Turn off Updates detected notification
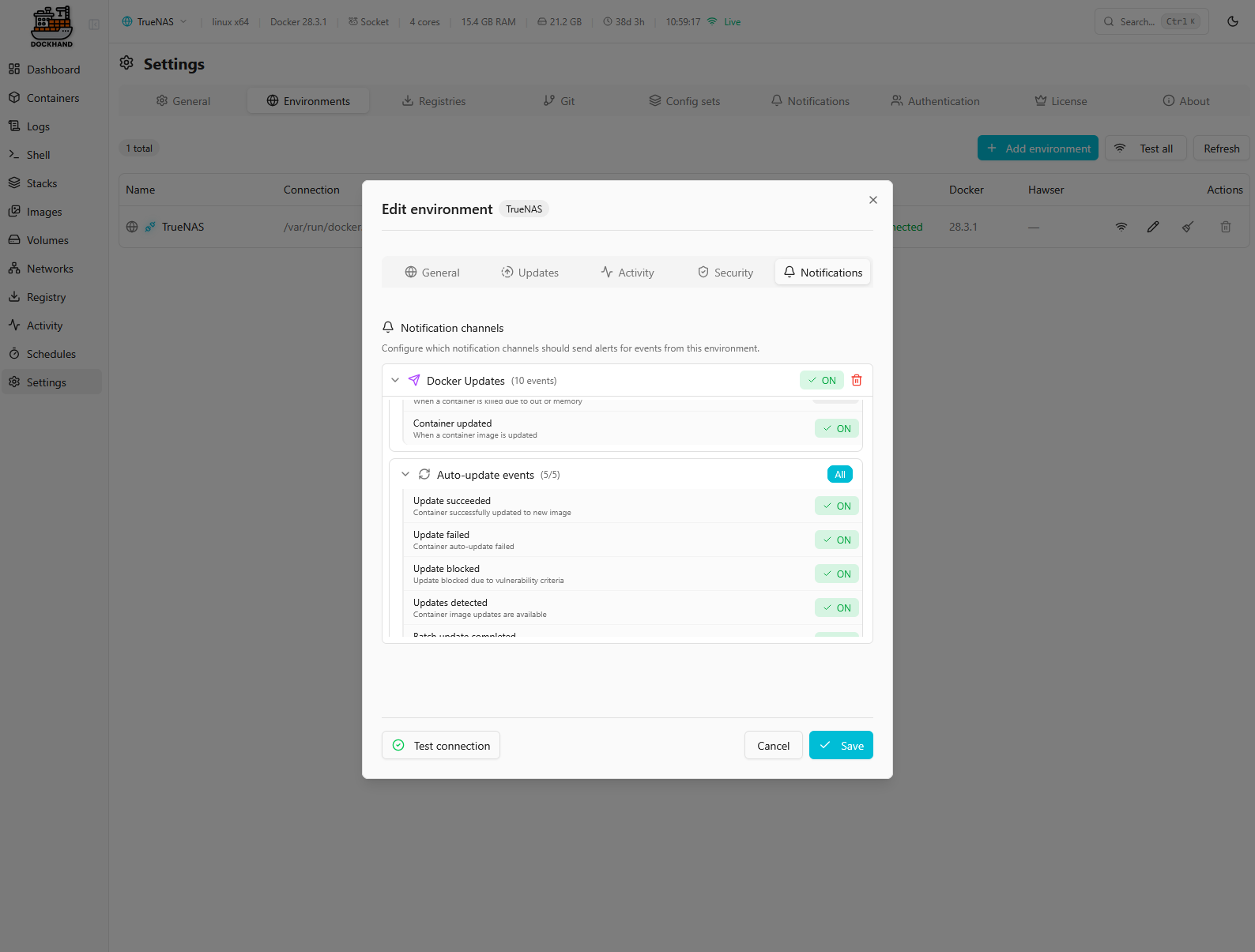 (836, 608)
